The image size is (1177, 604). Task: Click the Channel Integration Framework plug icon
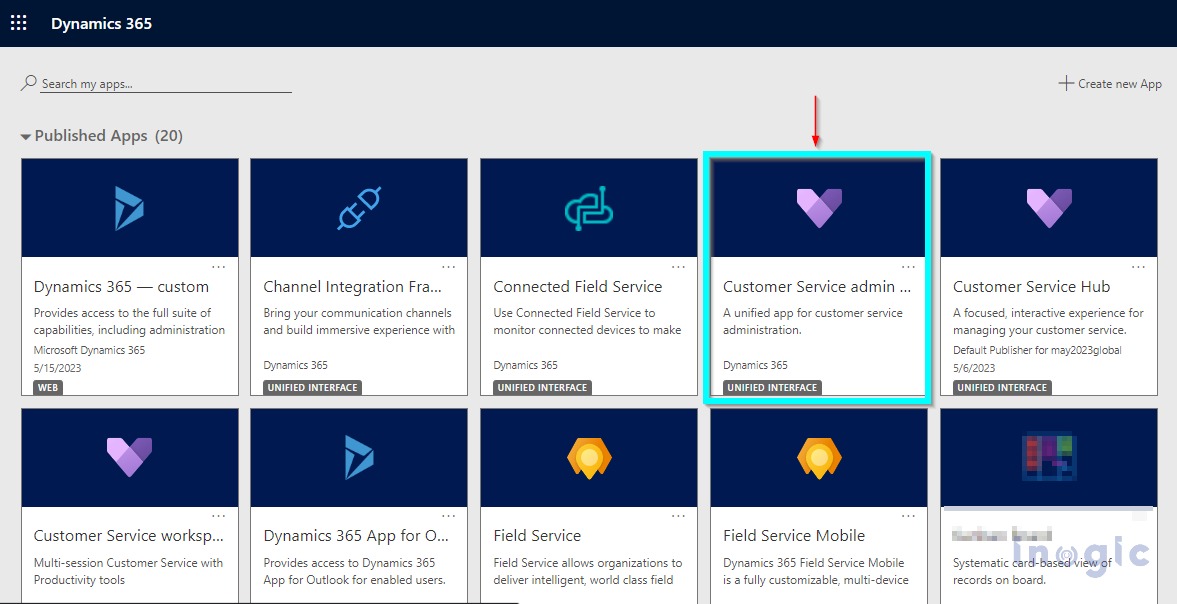[x=359, y=208]
